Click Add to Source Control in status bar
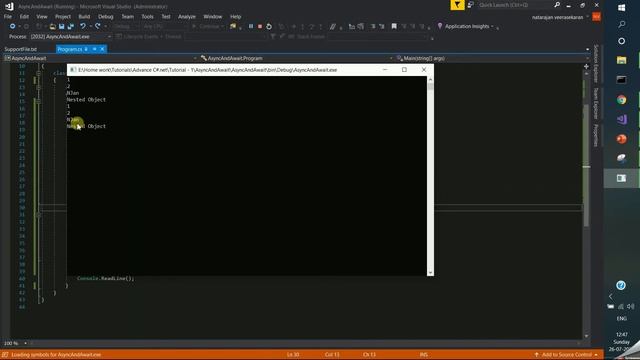The image size is (640, 360). click(x=566, y=355)
